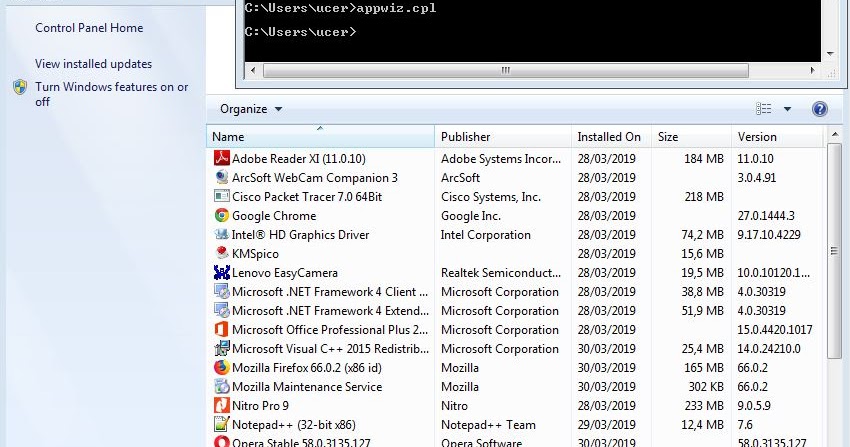
Task: Select the Lenovo EasyCamera entry name
Action: coord(285,273)
